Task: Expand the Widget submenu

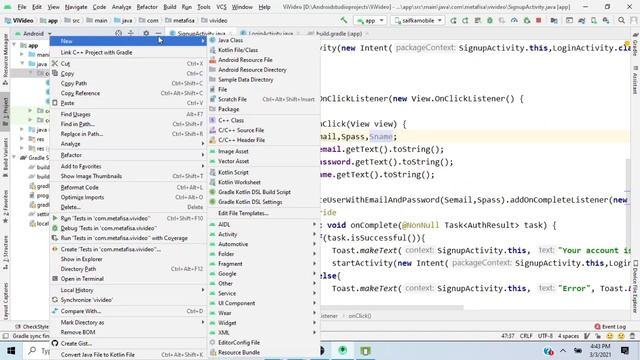Action: click(263, 322)
